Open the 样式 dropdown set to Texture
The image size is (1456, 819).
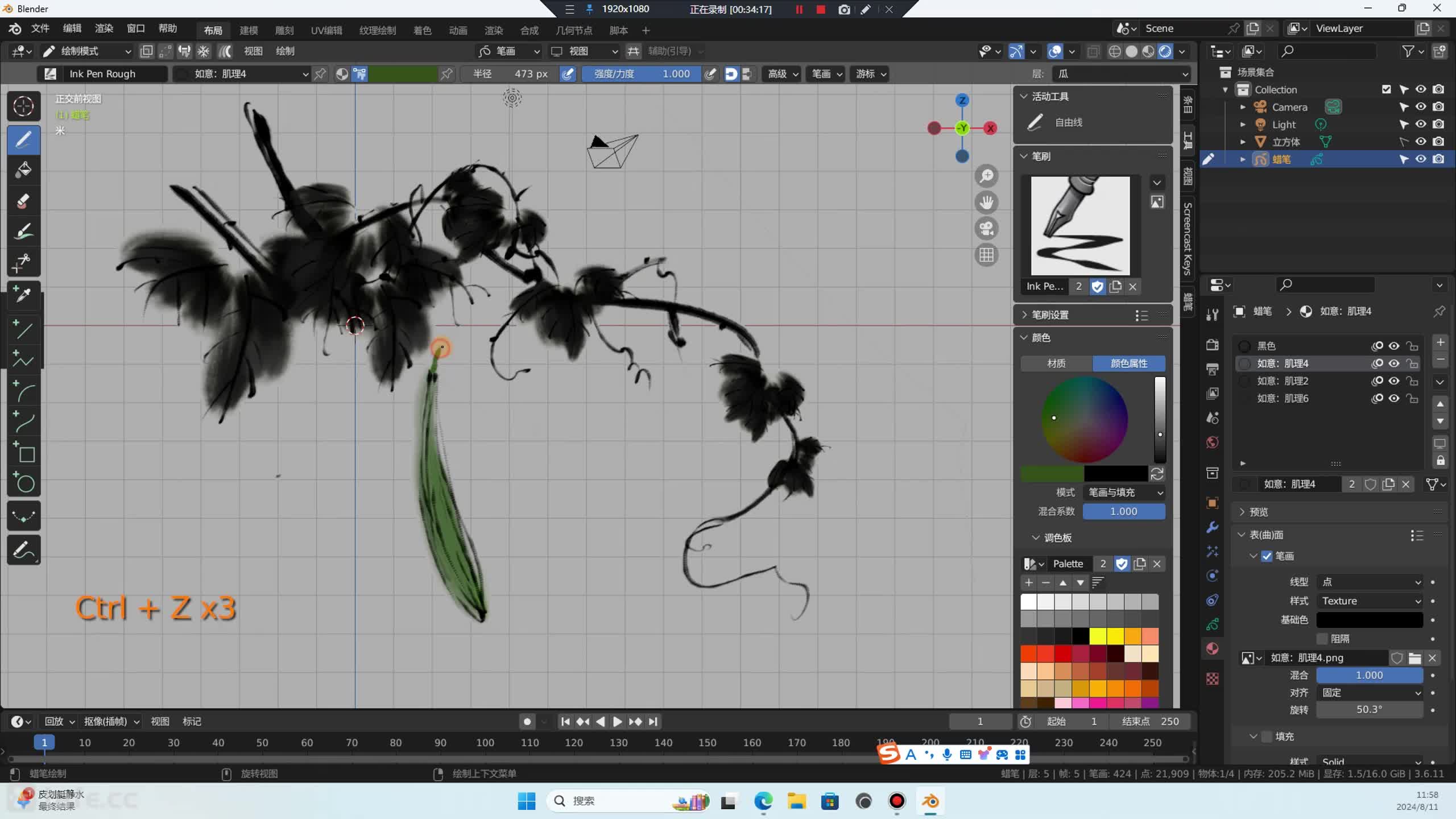point(1370,601)
